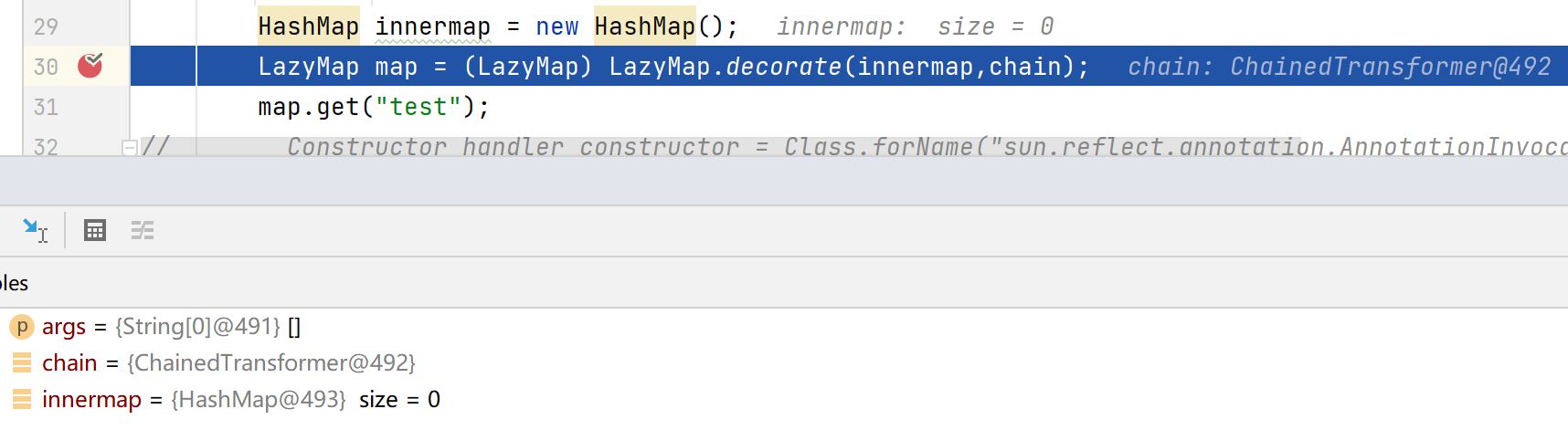Image resolution: width=1568 pixels, height=430 pixels.
Task: Click the Run to Cursor icon
Action: pyautogui.click(x=35, y=230)
